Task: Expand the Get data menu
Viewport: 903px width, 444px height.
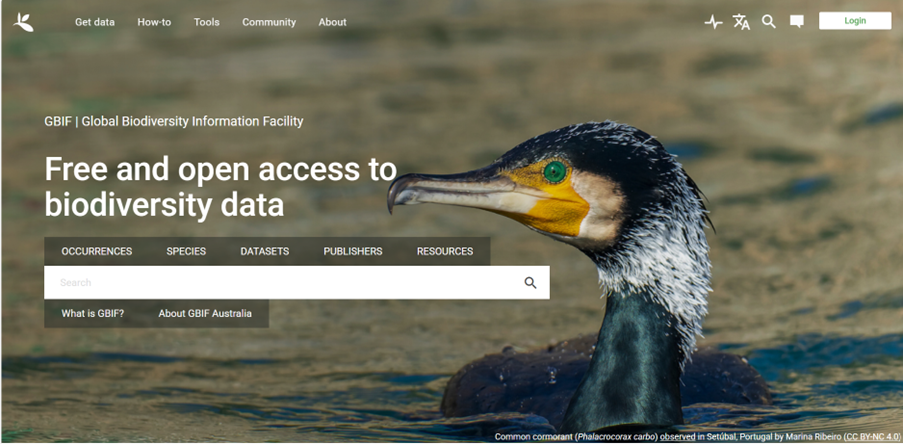Action: pos(95,22)
